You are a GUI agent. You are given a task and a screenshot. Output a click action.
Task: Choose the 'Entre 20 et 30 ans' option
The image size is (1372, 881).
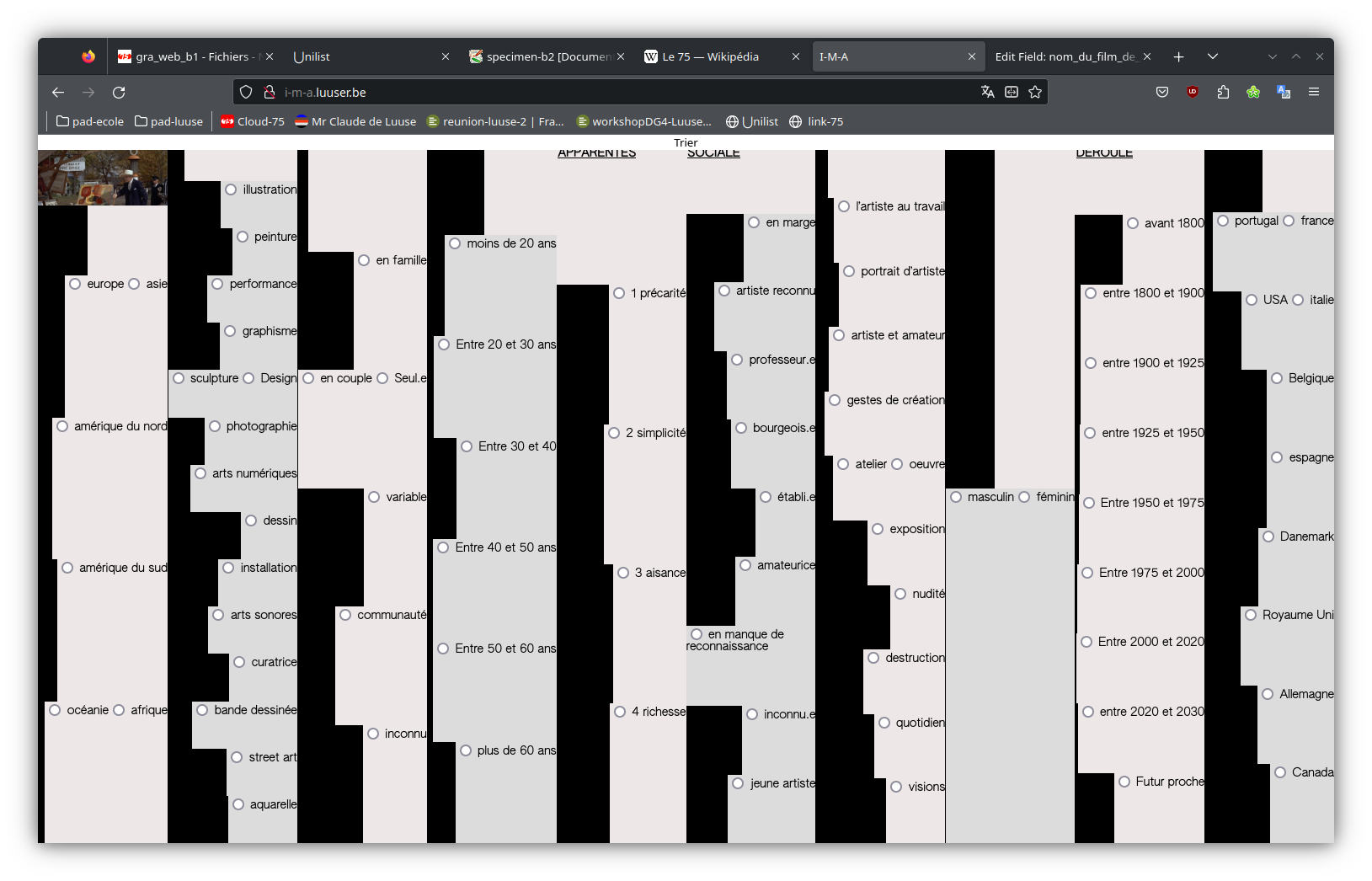coord(444,344)
